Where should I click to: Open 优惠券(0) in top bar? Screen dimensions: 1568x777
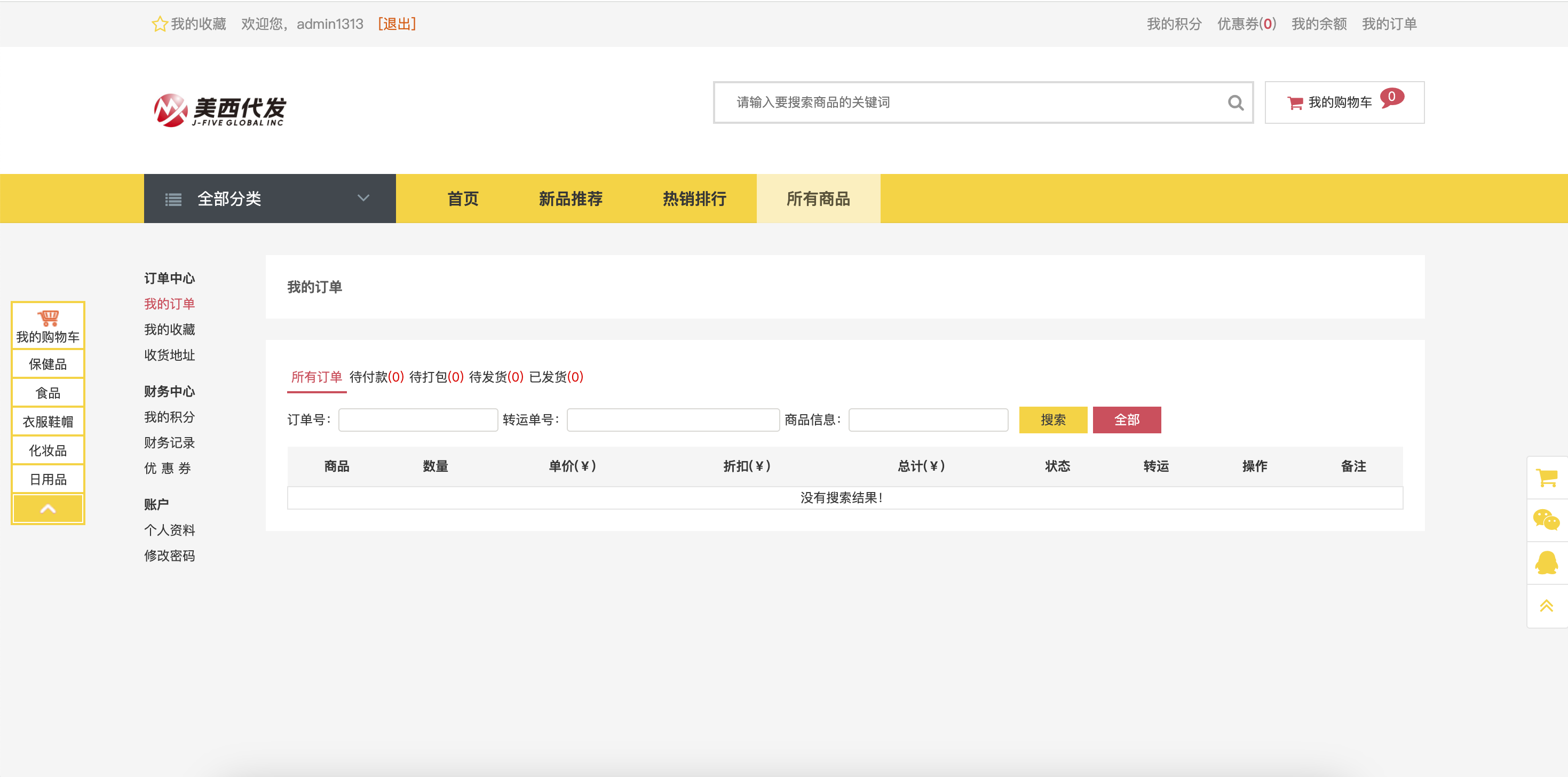[1247, 23]
